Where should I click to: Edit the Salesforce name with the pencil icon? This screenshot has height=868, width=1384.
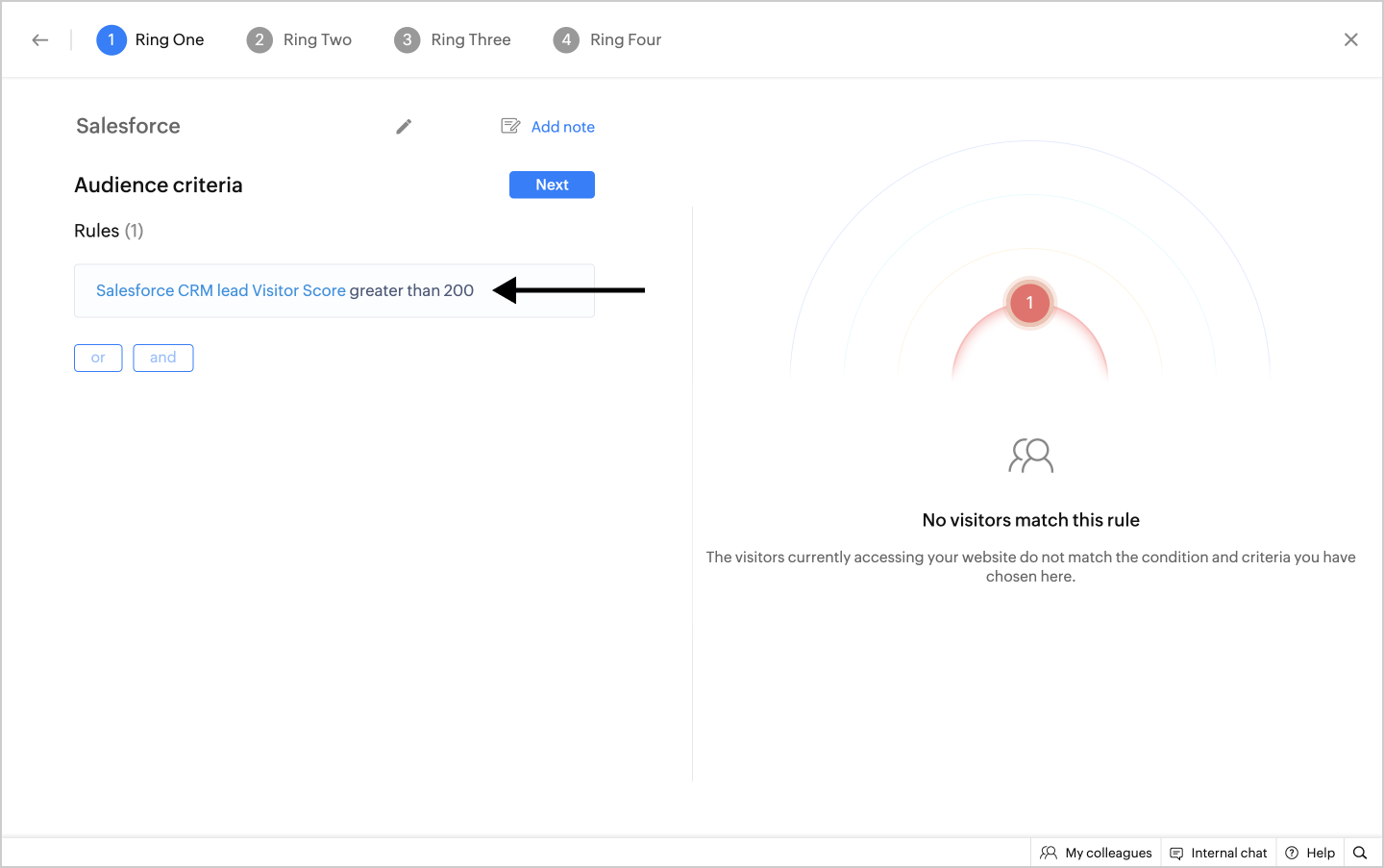pyautogui.click(x=404, y=127)
